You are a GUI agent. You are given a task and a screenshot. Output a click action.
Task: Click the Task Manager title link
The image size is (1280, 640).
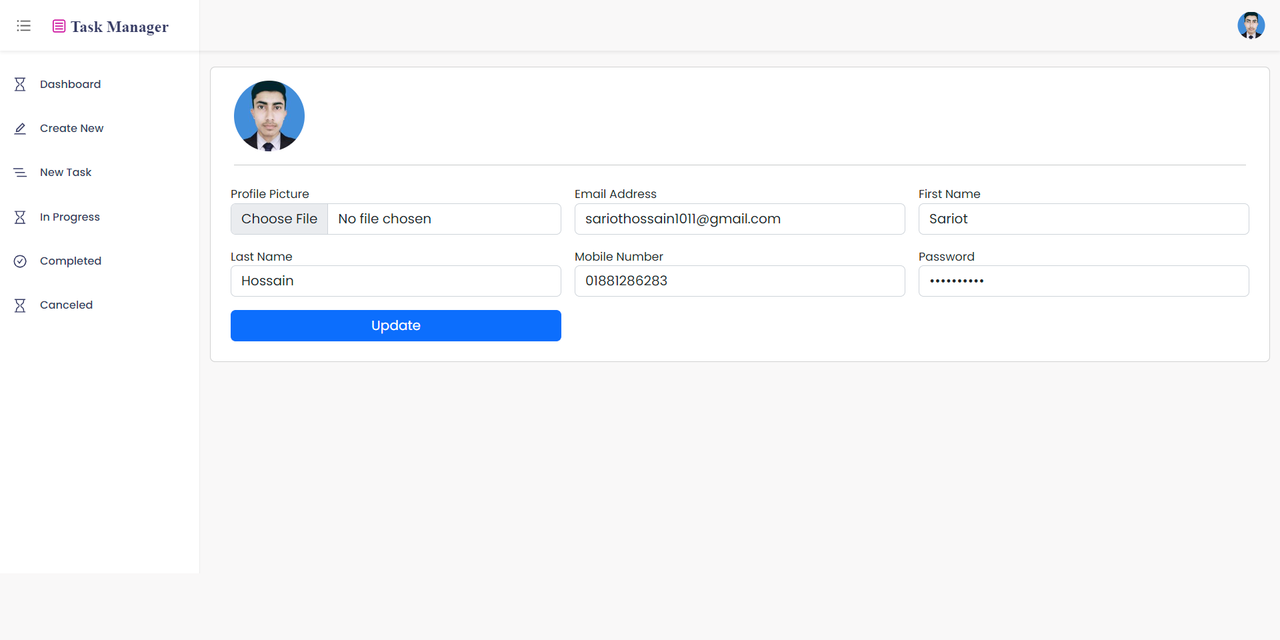click(119, 27)
